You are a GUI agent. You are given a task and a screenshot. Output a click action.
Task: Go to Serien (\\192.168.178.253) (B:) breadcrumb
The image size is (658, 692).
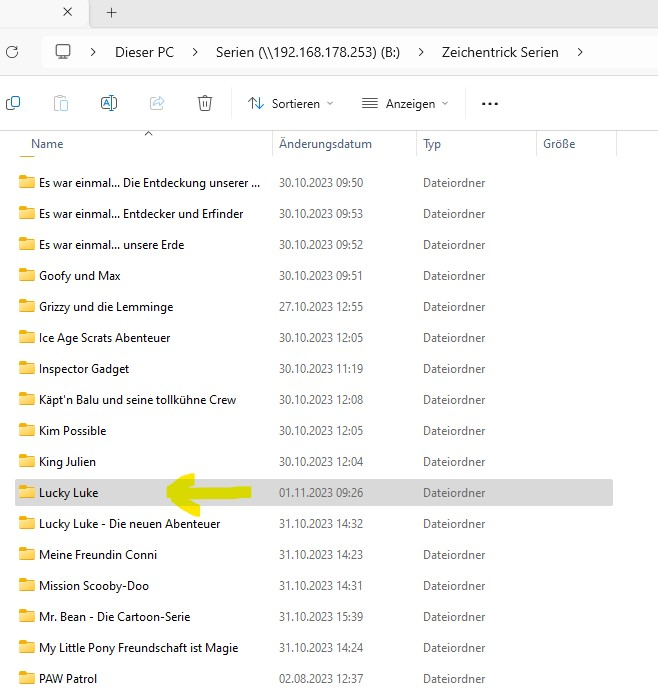pos(308,52)
